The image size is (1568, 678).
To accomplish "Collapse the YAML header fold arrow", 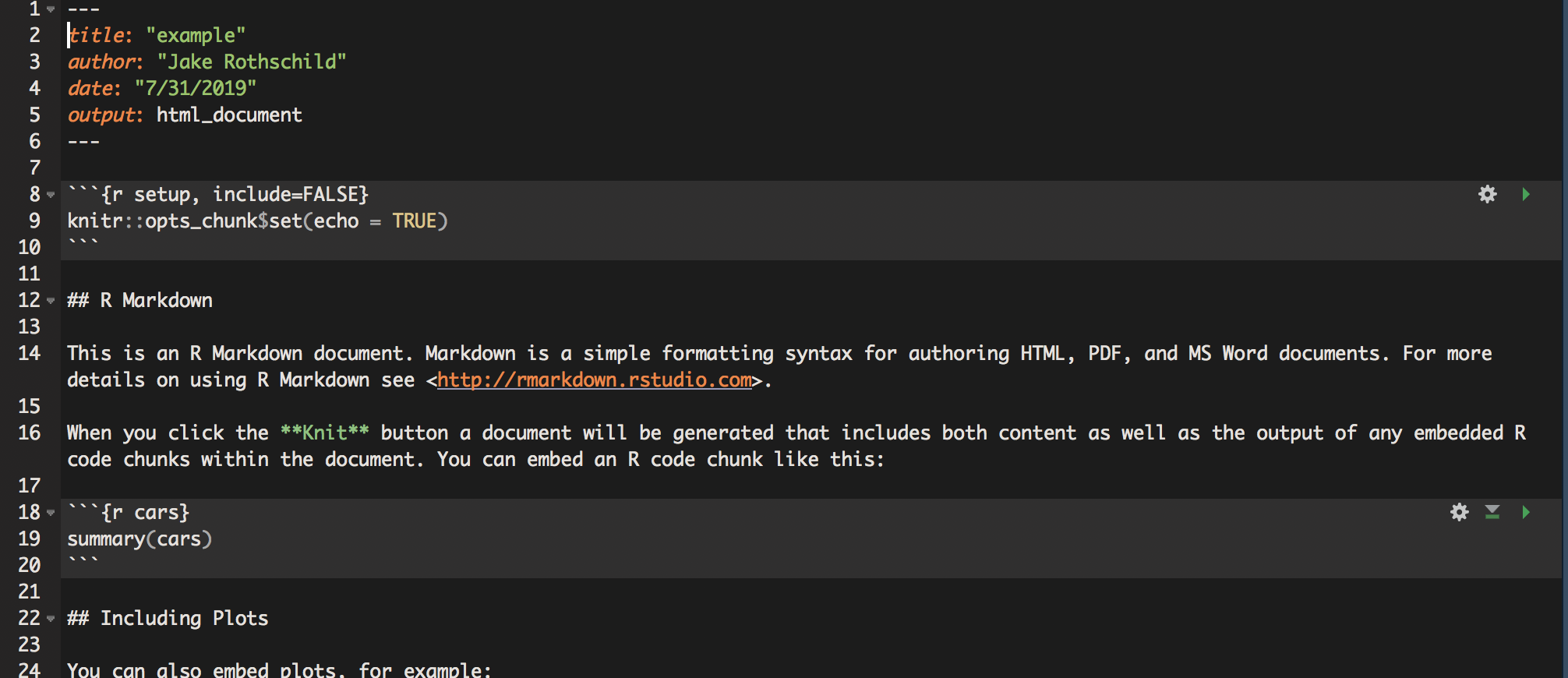I will click(51, 9).
